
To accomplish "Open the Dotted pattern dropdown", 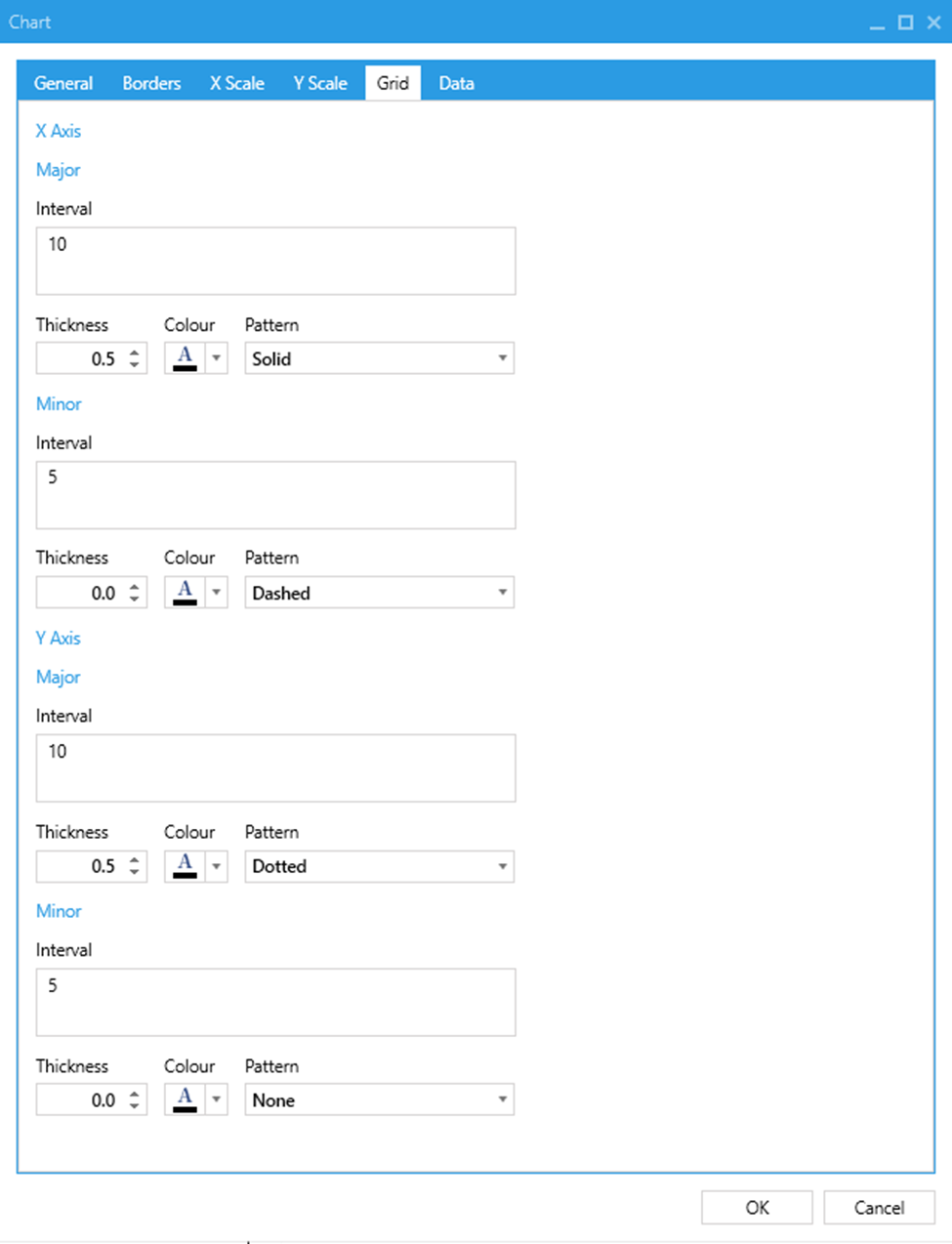I will pos(502,866).
